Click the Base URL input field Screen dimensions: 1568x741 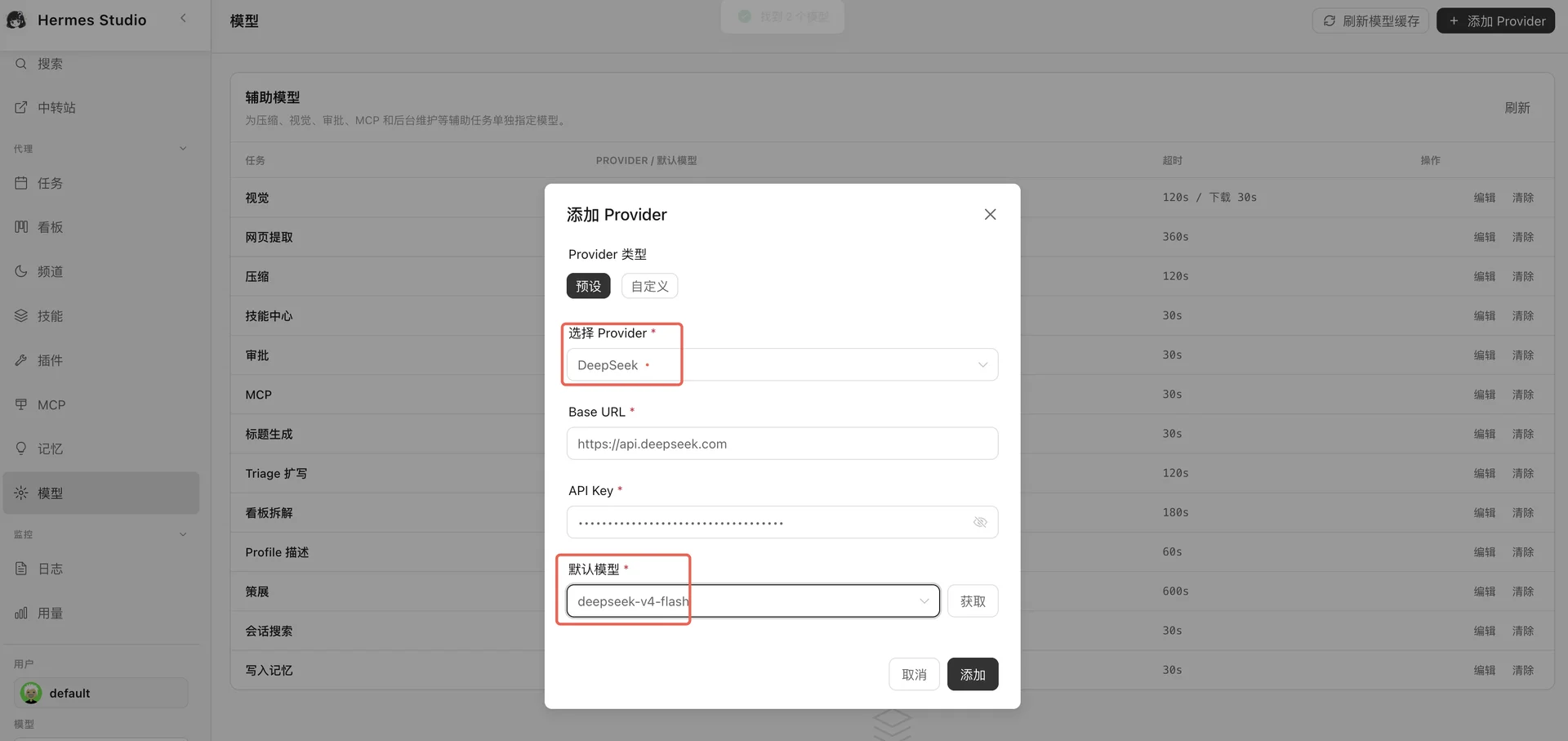(x=782, y=444)
